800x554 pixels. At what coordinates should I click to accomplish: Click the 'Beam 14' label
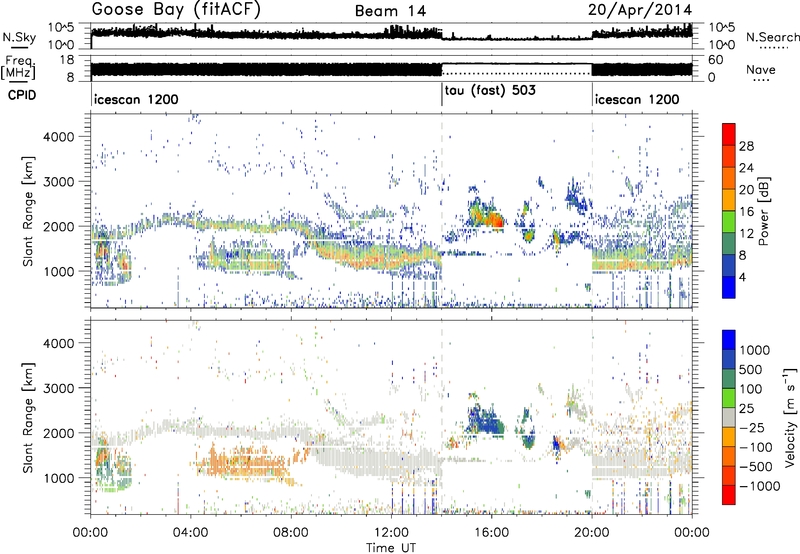tap(390, 11)
